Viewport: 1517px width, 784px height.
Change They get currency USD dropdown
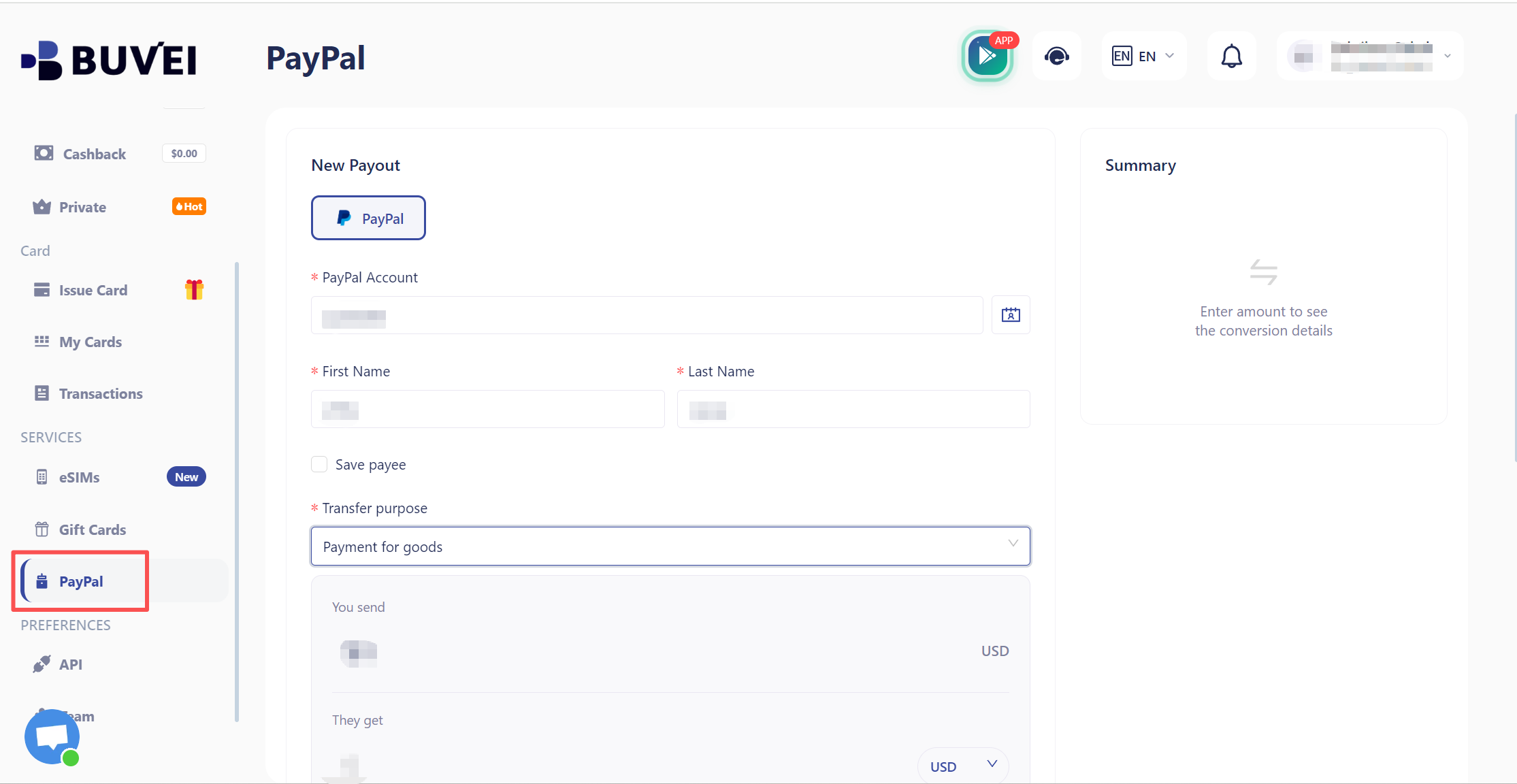click(x=963, y=766)
